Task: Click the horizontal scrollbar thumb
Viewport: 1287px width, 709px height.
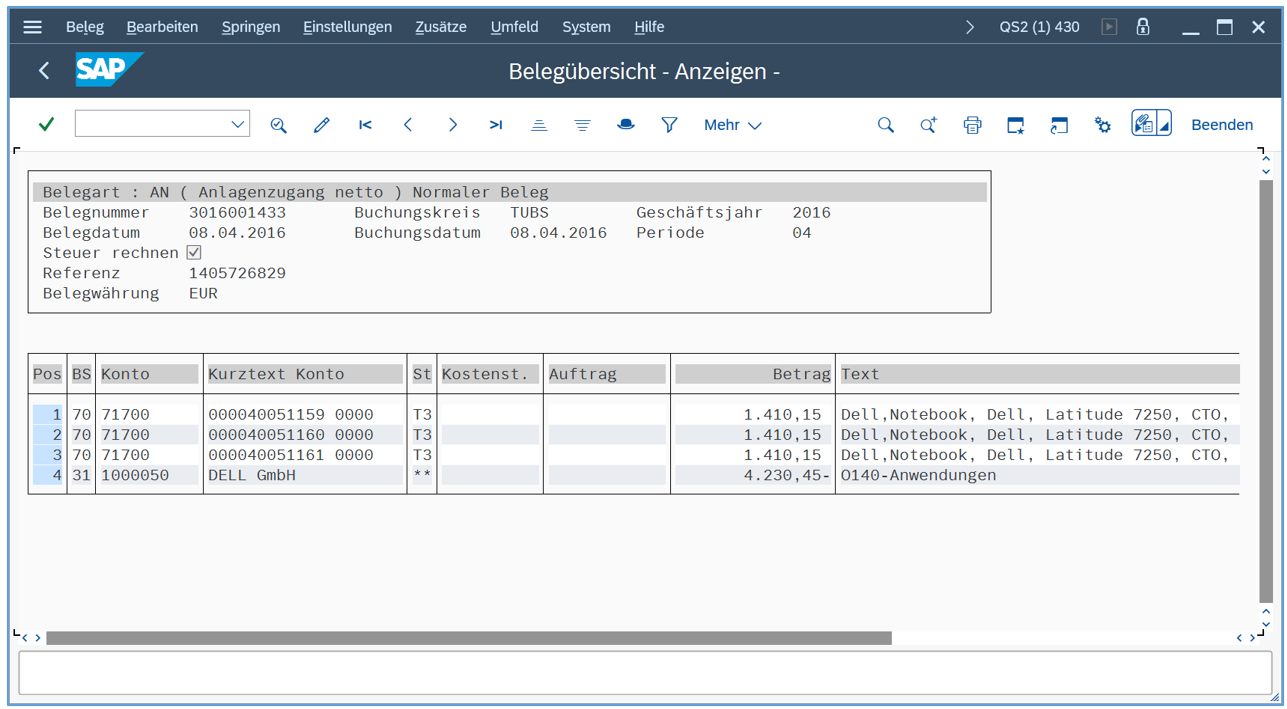Action: coord(468,638)
